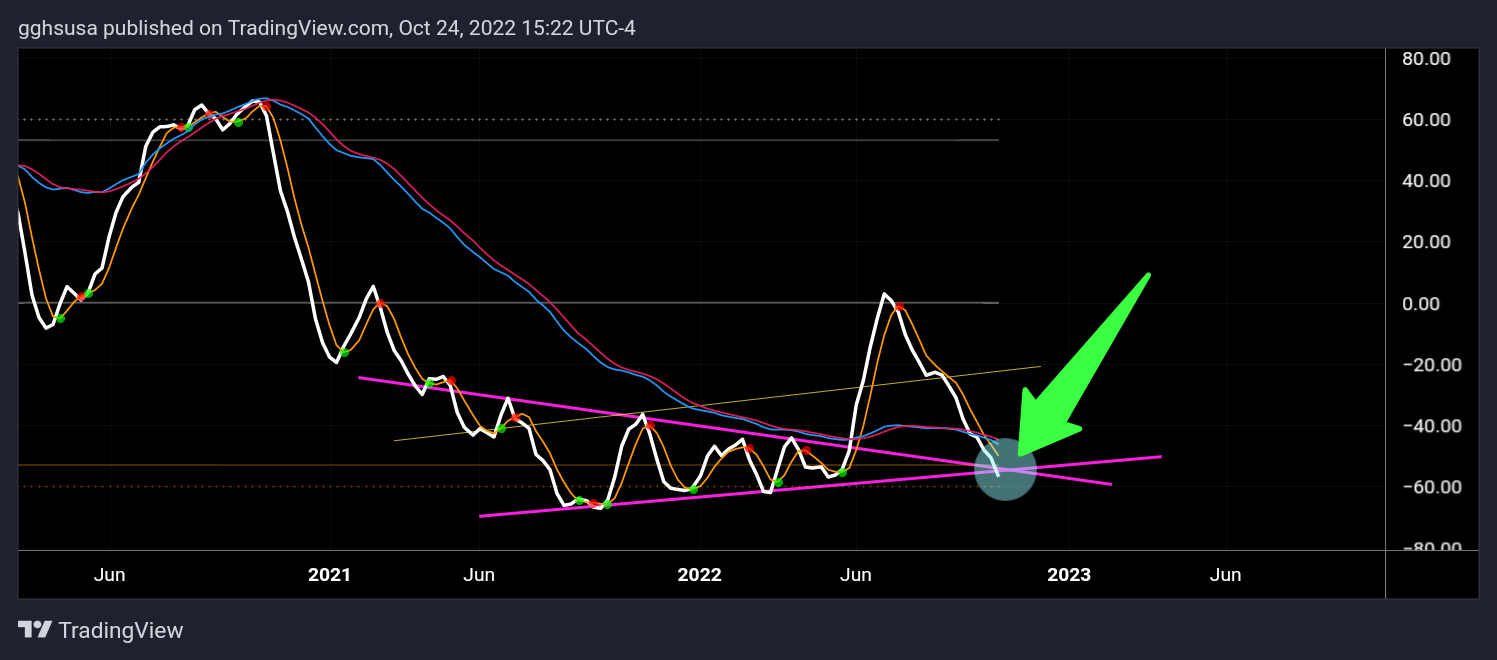Click the red signal dot at mid-2022 peak
The height and width of the screenshot is (660, 1497).
[x=899, y=307]
